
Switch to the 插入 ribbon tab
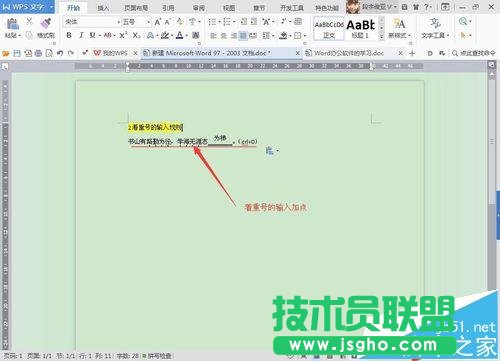click(103, 8)
